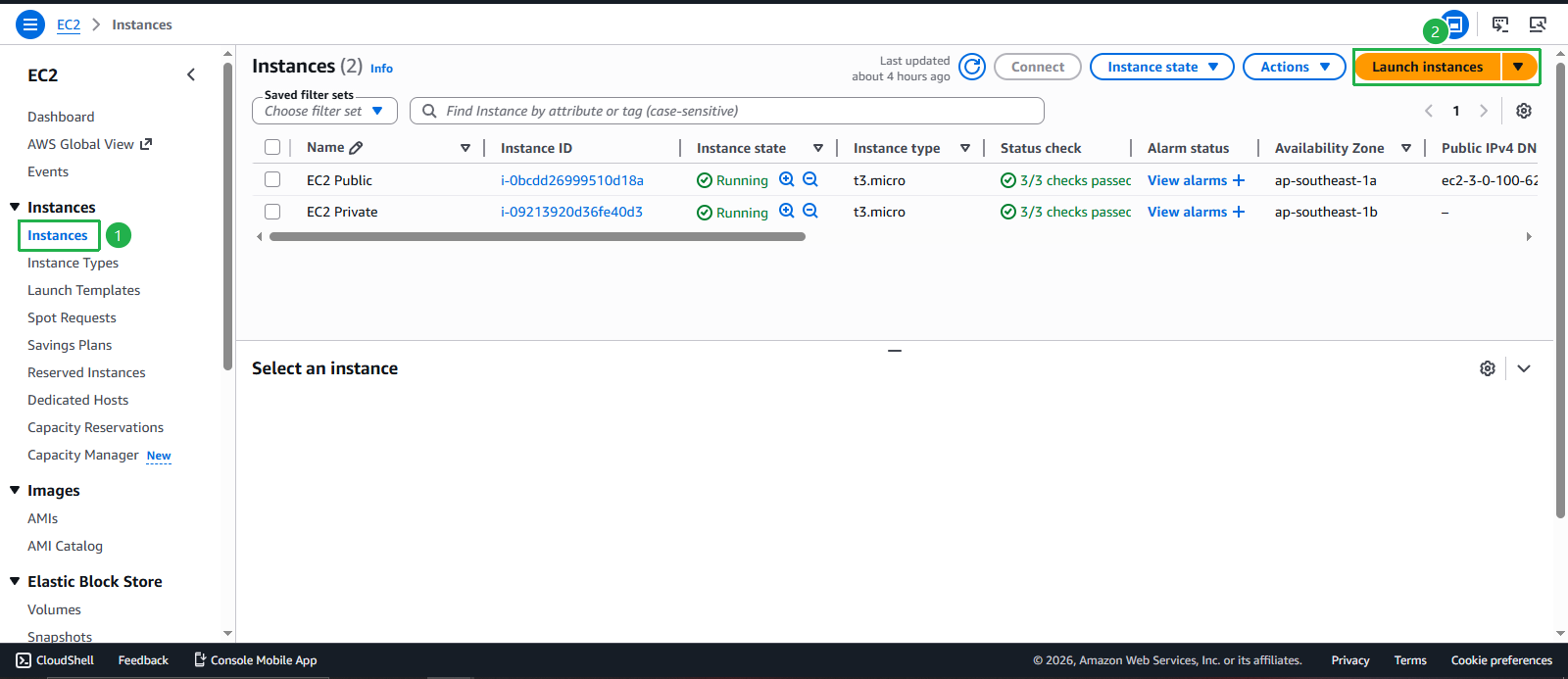
Task: Click the Launch instances button
Action: (1427, 67)
